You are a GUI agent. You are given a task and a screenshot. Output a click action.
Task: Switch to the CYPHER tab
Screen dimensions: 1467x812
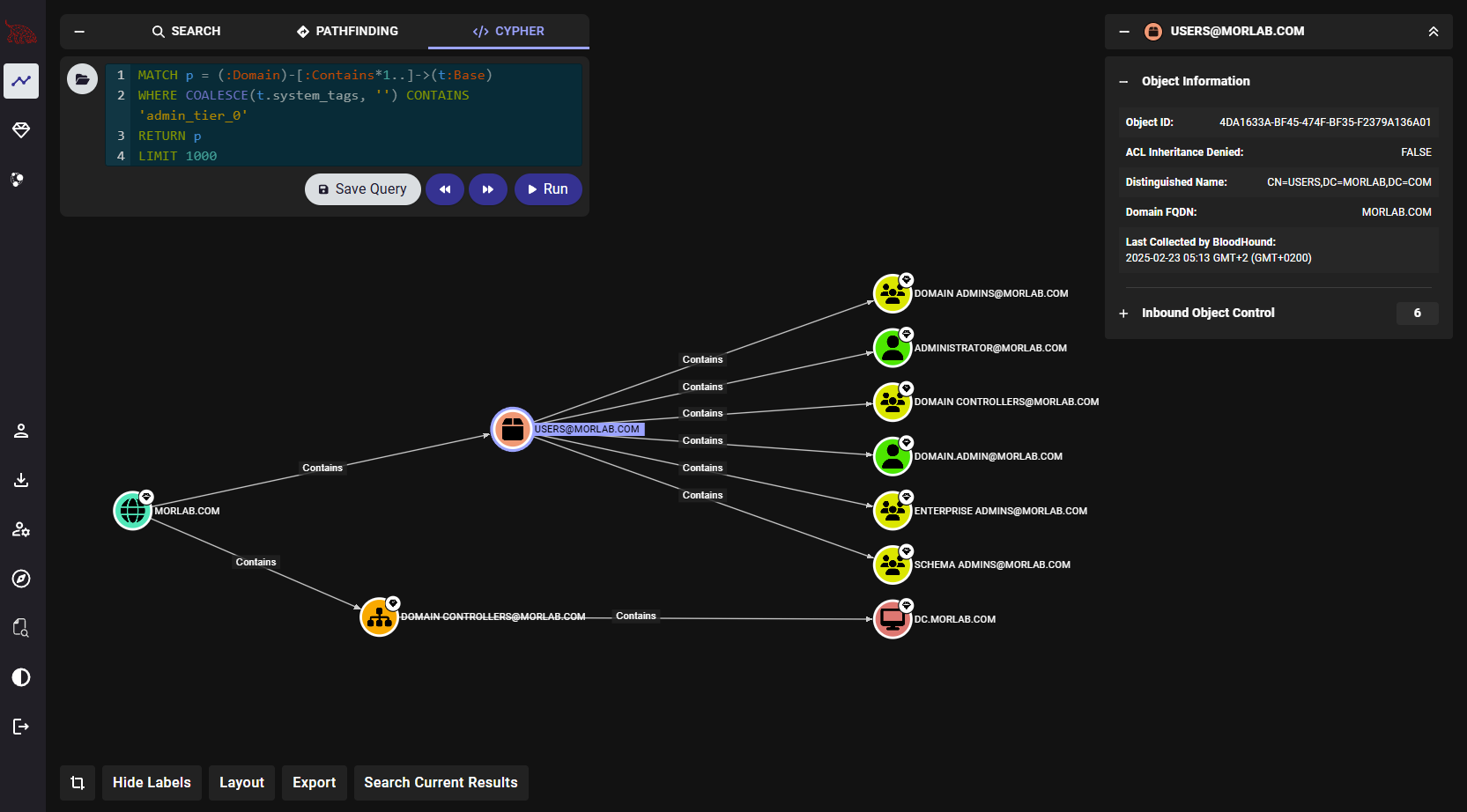click(508, 31)
